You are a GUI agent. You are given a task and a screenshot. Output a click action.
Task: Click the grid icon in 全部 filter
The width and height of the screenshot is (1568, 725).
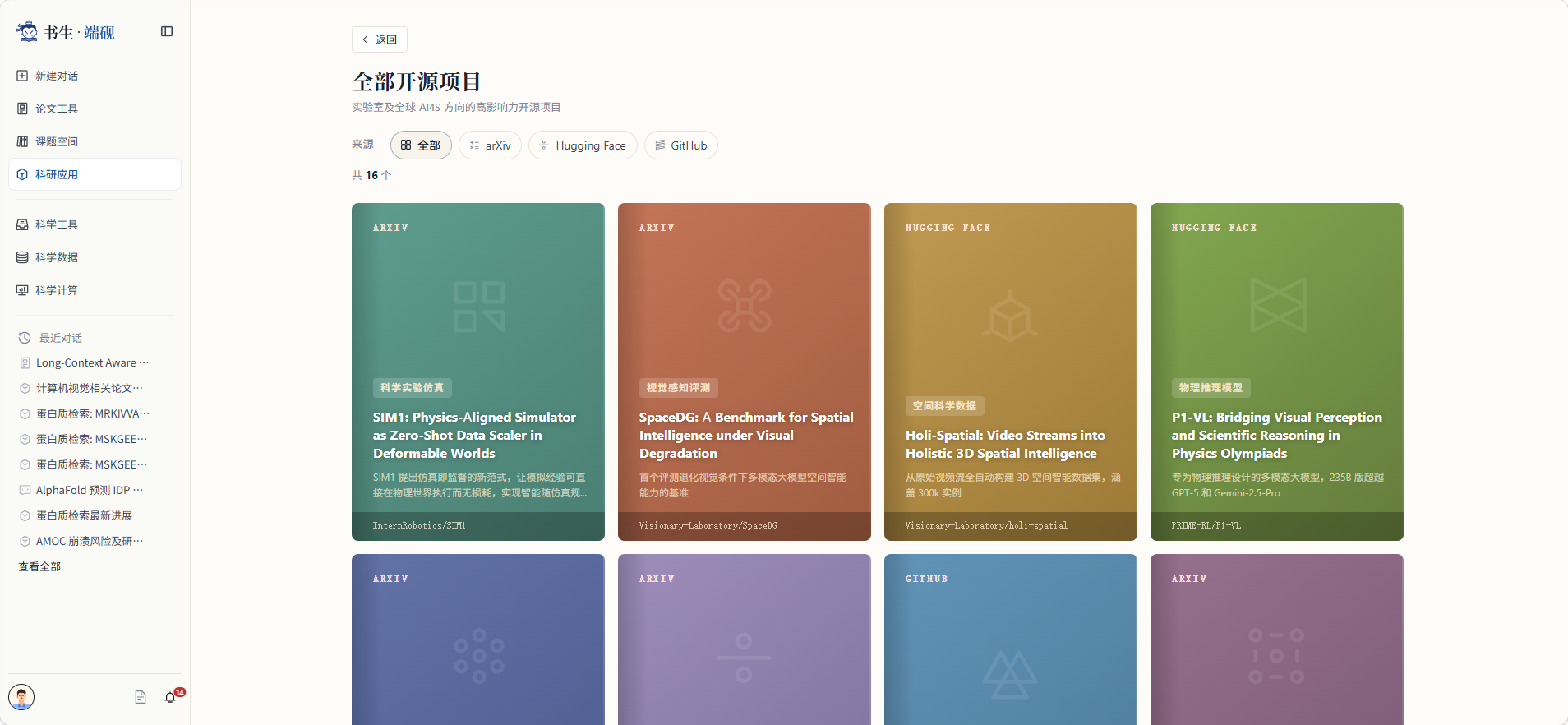[406, 145]
